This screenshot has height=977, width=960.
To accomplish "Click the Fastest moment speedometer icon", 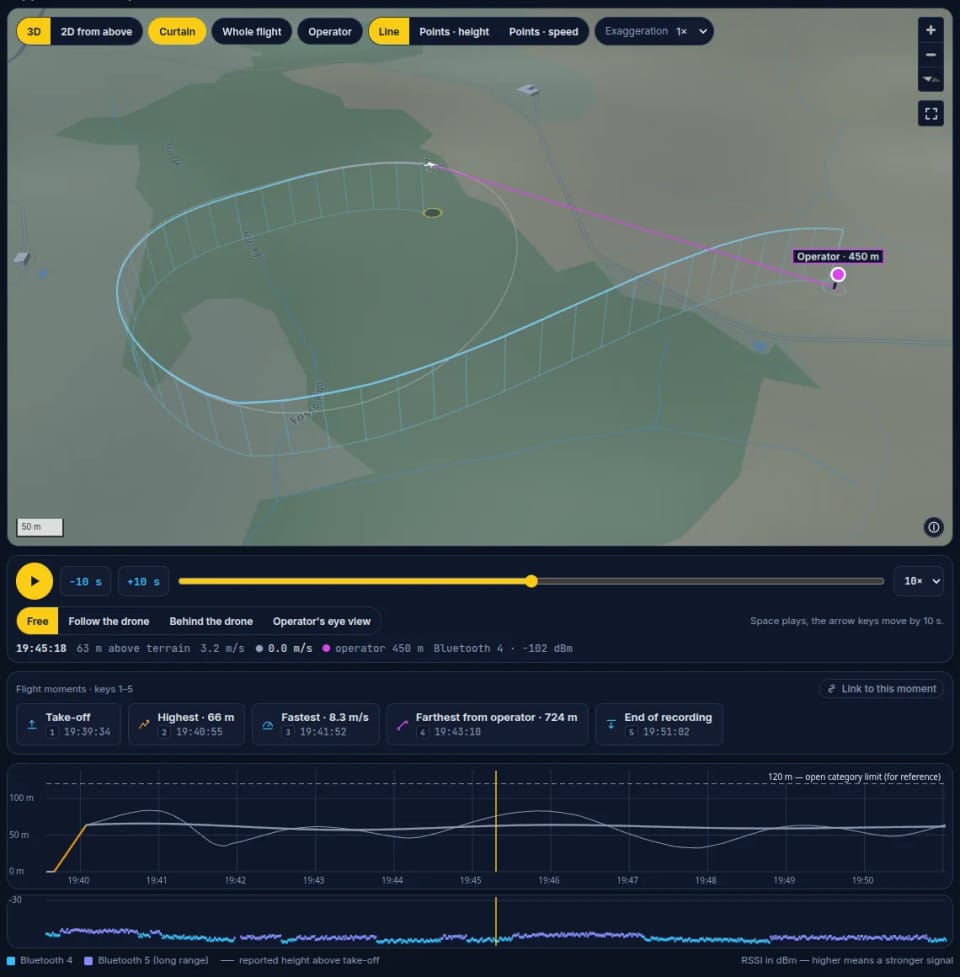I will (268, 724).
